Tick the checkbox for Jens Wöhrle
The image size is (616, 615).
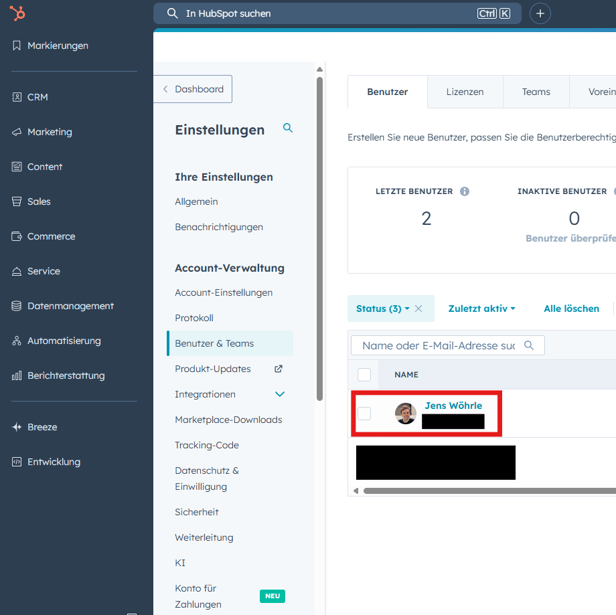[x=364, y=413]
